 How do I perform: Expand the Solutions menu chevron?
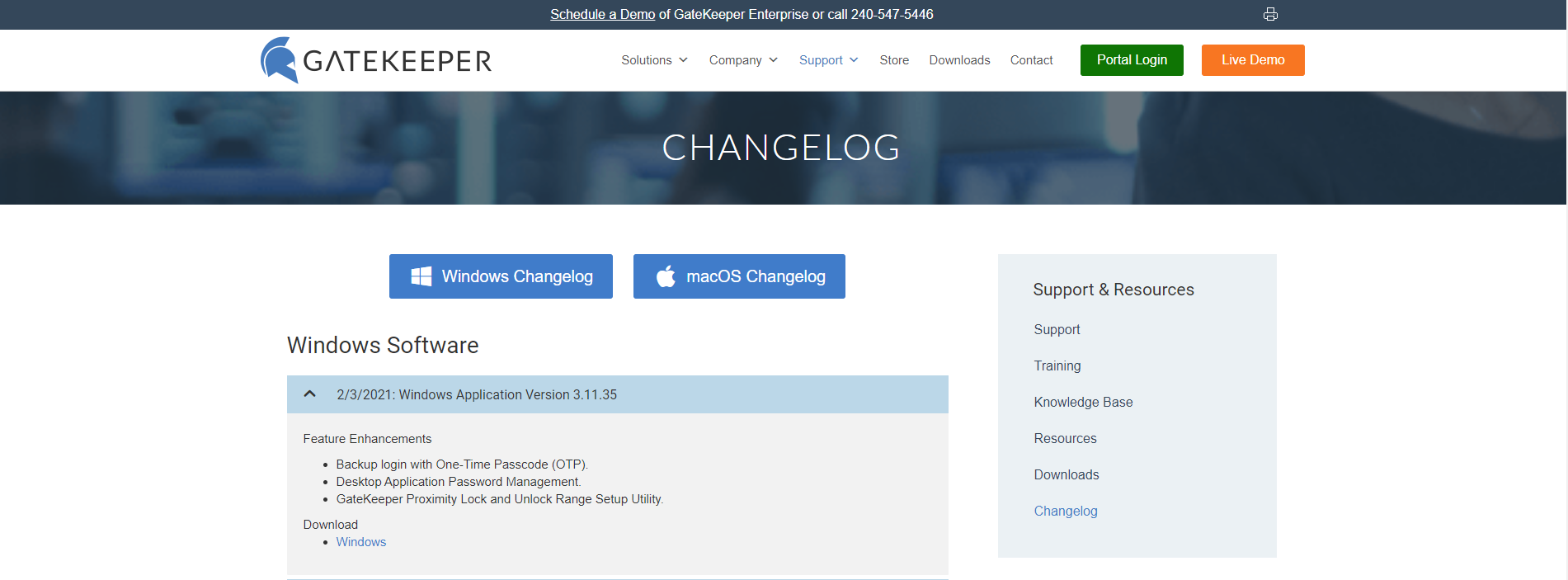[683, 60]
